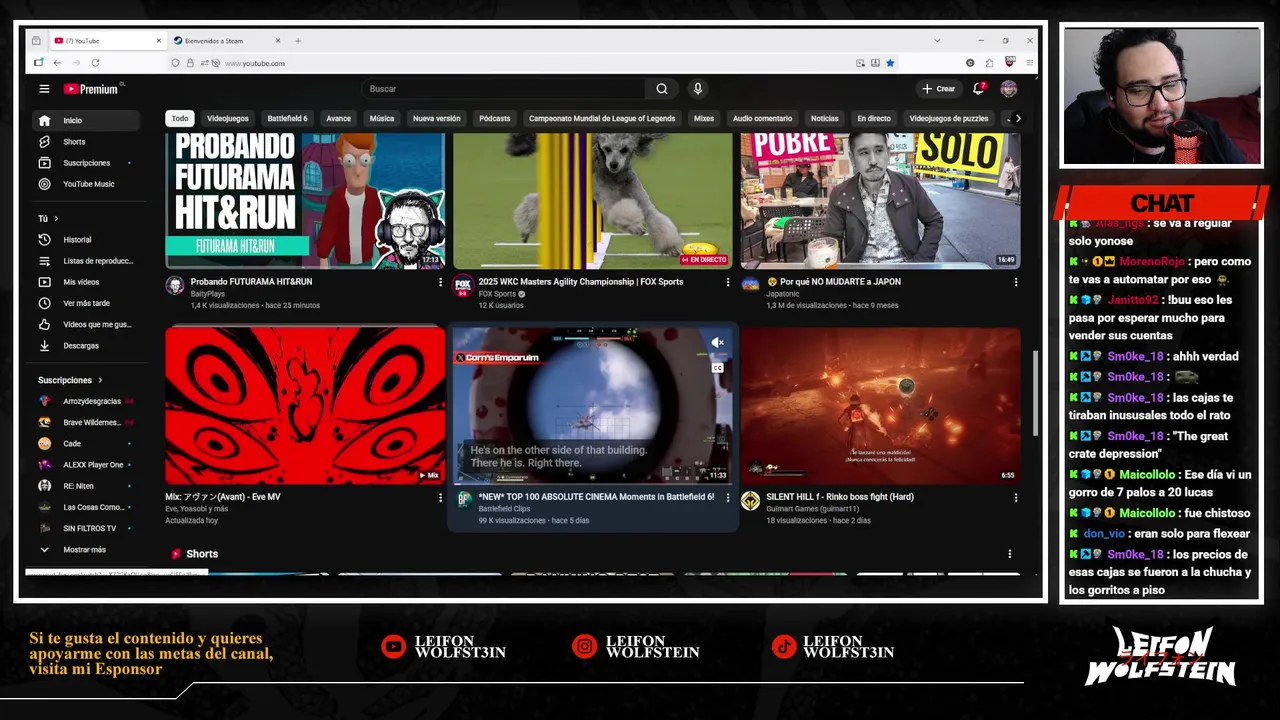Open Historial in sidebar

coord(84,240)
